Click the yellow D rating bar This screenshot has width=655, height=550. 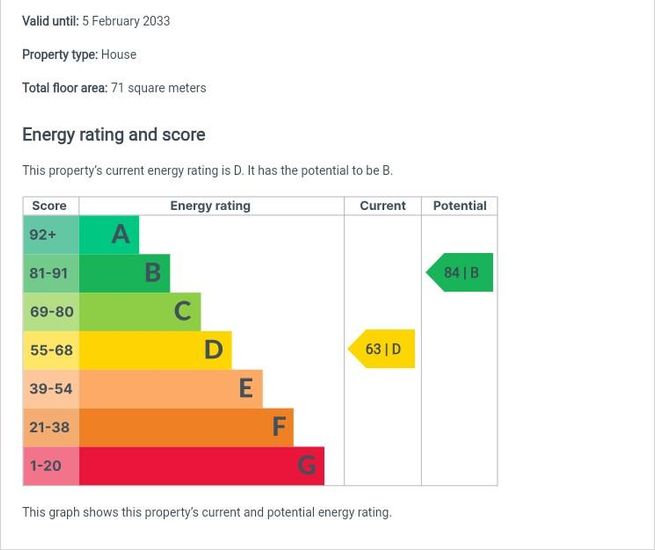coord(155,350)
